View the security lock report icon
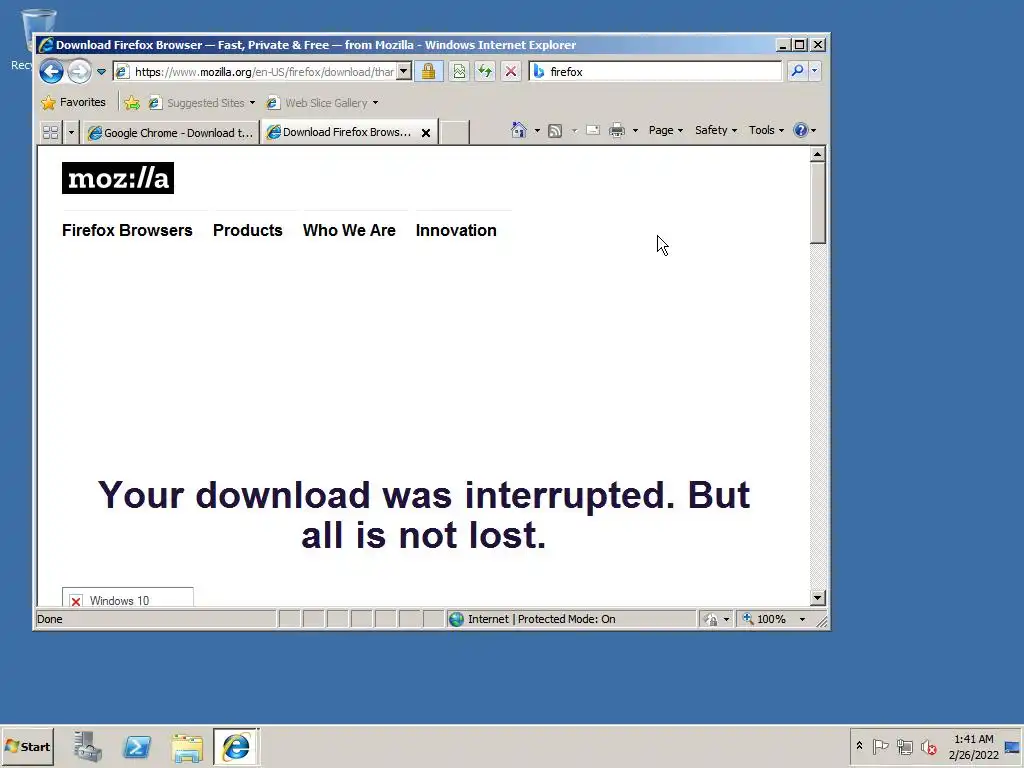The image size is (1024, 768). (x=428, y=71)
